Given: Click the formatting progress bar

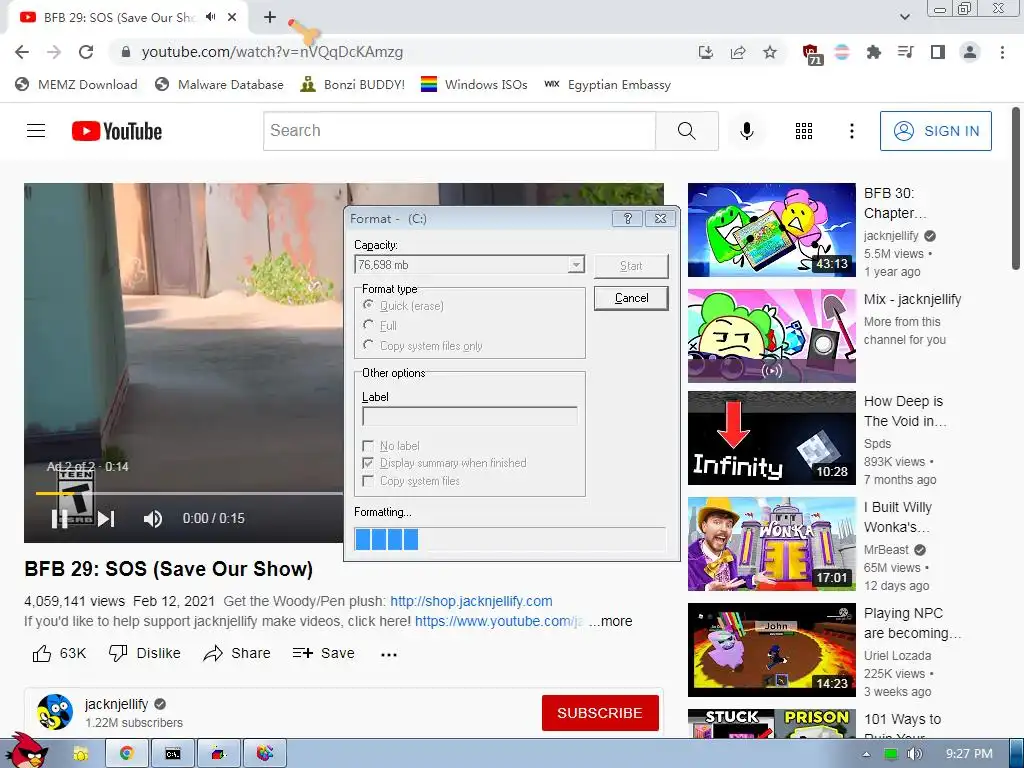Looking at the screenshot, I should coord(510,539).
